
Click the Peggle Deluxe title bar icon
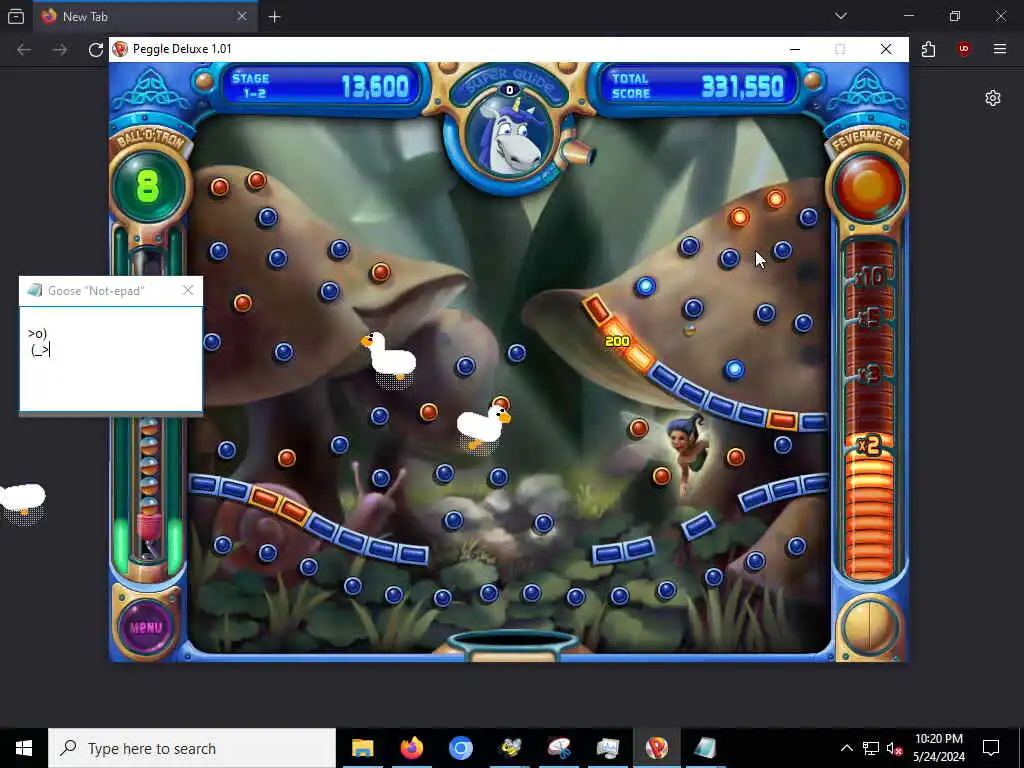coord(120,49)
